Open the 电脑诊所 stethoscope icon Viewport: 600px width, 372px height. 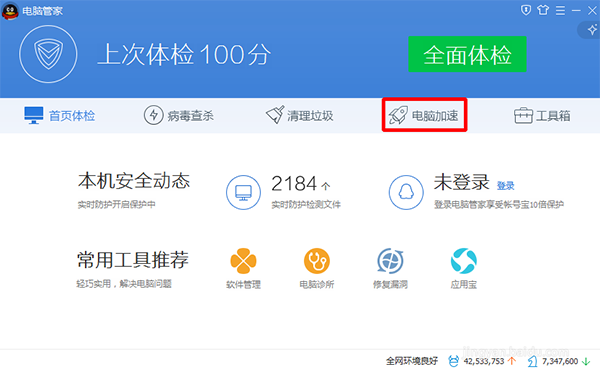(x=317, y=261)
